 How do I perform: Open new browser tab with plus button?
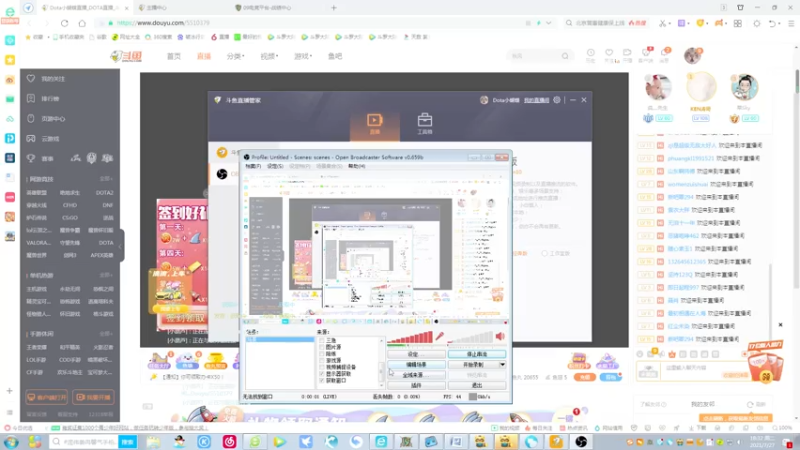coord(334,8)
